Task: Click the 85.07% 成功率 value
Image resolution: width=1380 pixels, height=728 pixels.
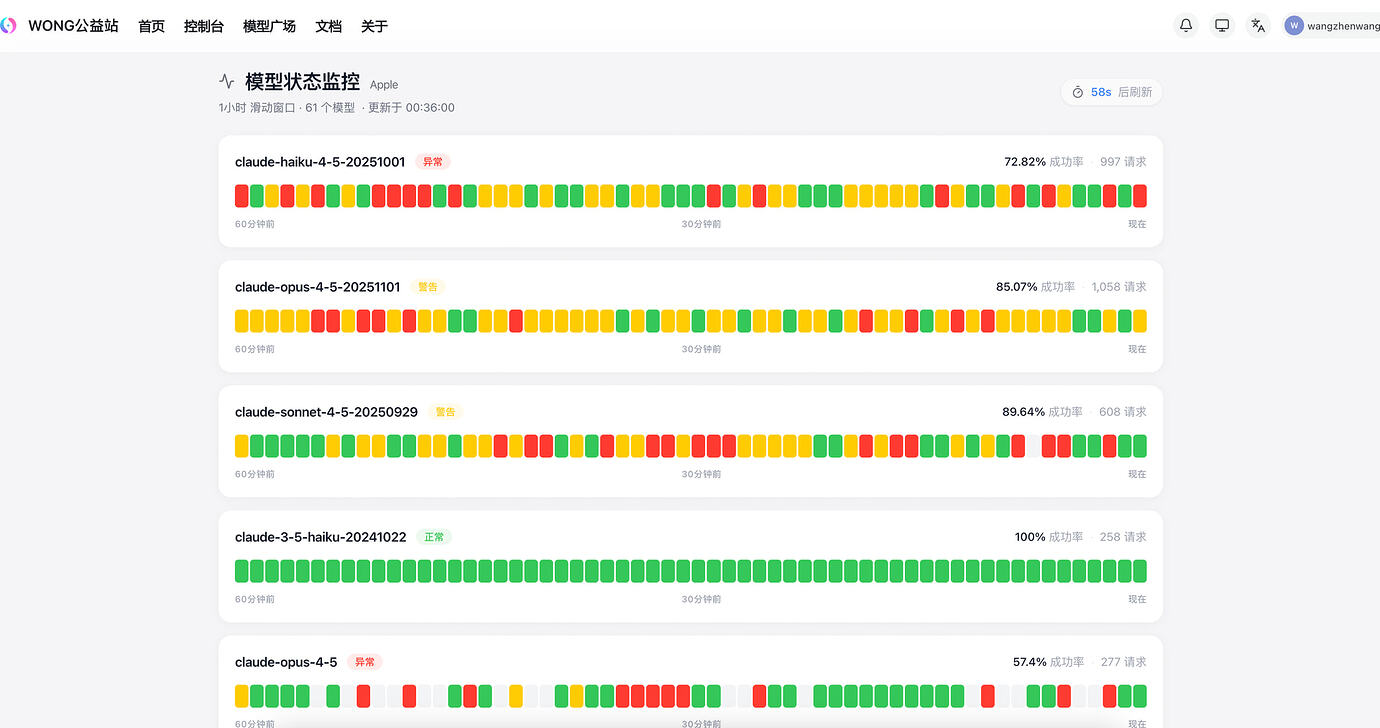Action: pos(1036,287)
